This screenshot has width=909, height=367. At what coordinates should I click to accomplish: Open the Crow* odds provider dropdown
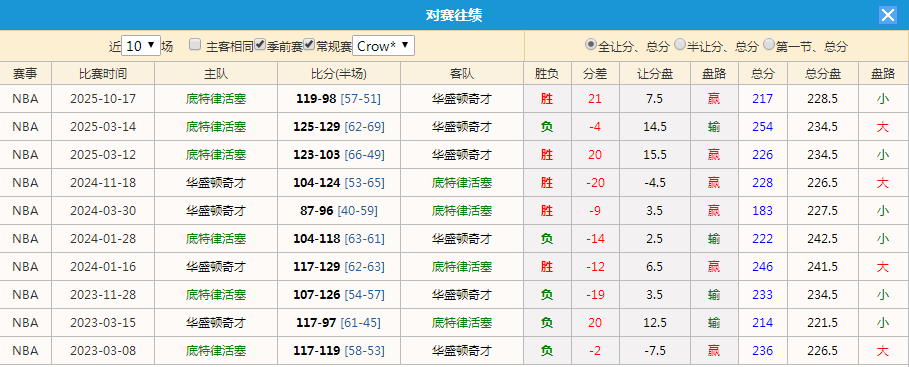tap(384, 46)
